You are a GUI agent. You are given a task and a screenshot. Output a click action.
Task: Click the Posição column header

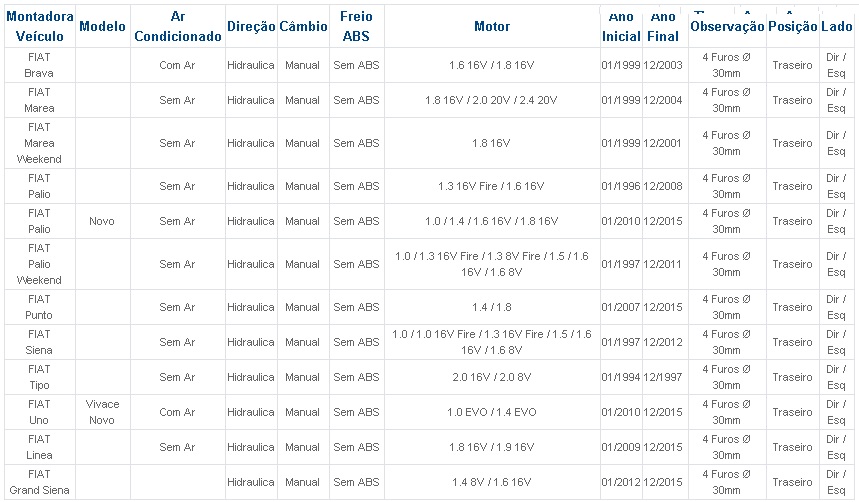[792, 26]
